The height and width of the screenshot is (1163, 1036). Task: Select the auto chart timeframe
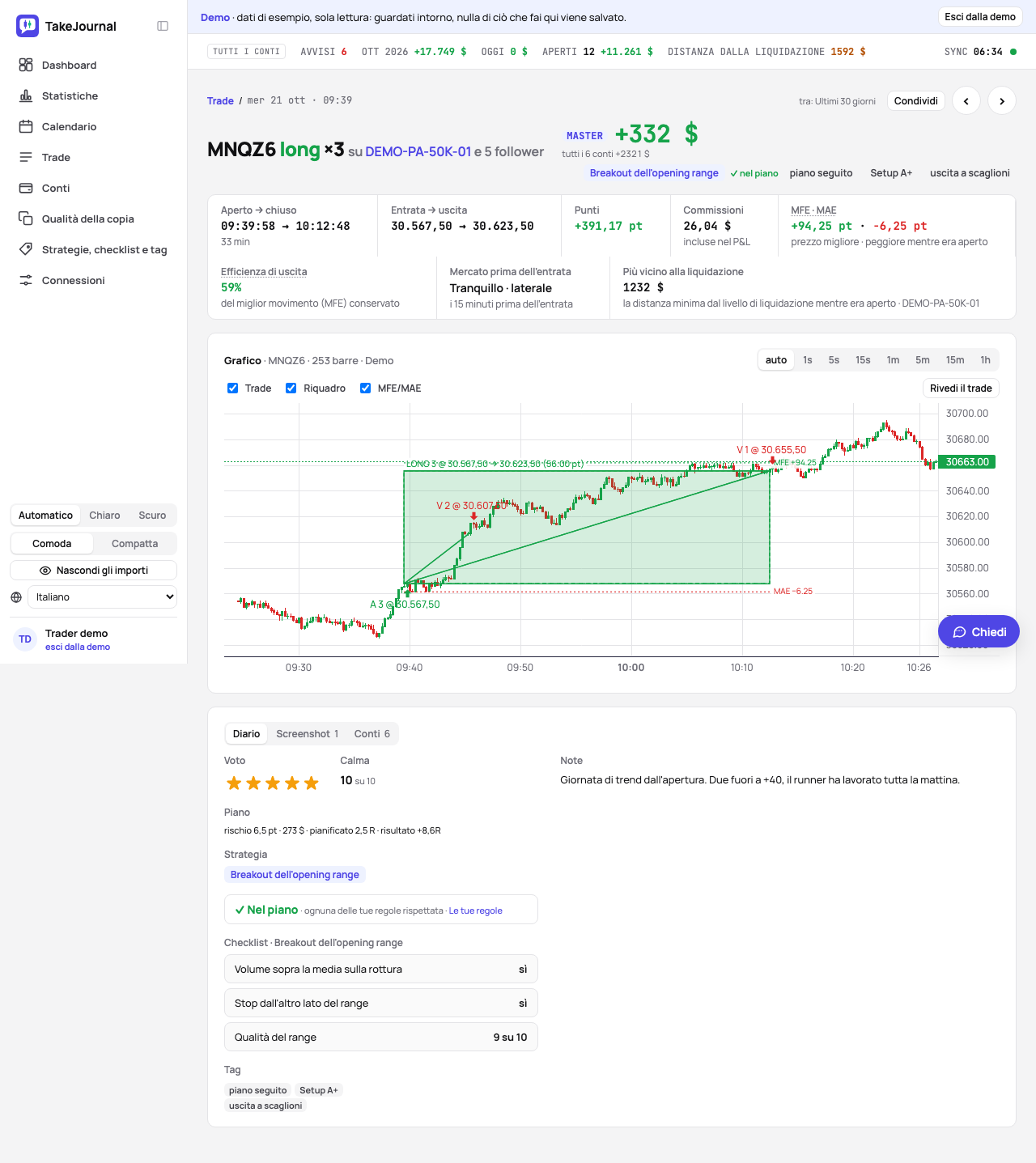pos(776,360)
